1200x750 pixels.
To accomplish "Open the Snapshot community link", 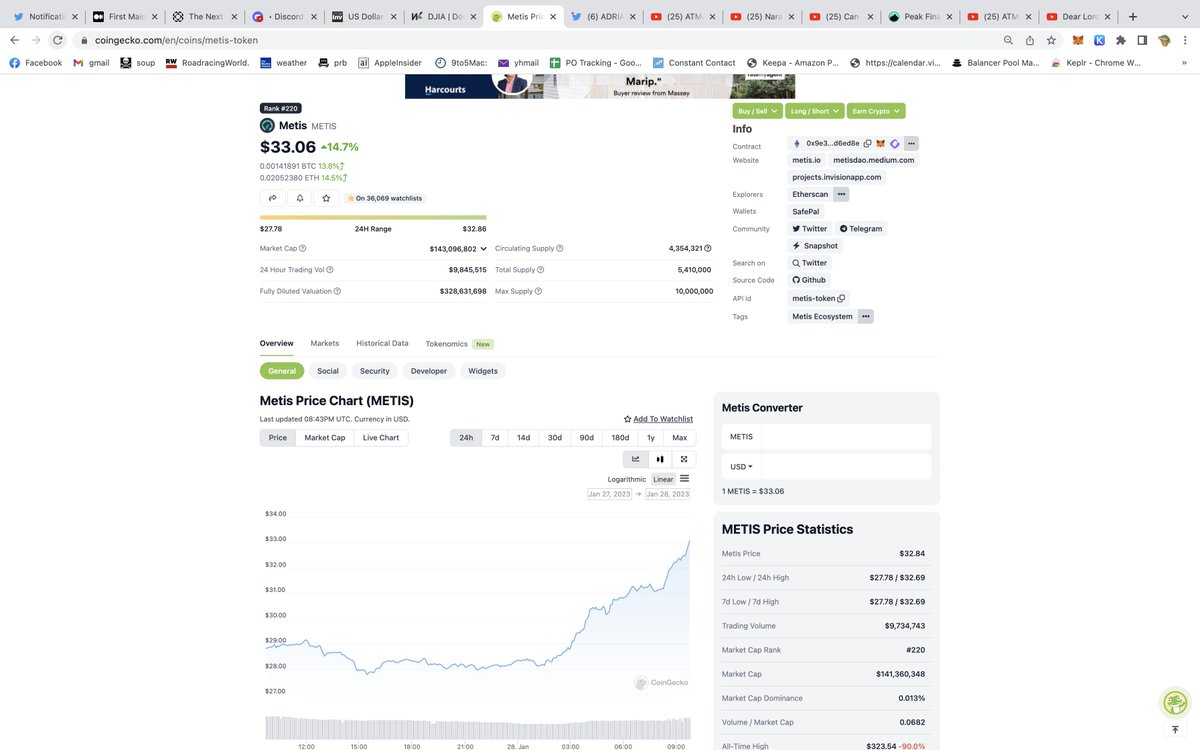I will pos(816,245).
